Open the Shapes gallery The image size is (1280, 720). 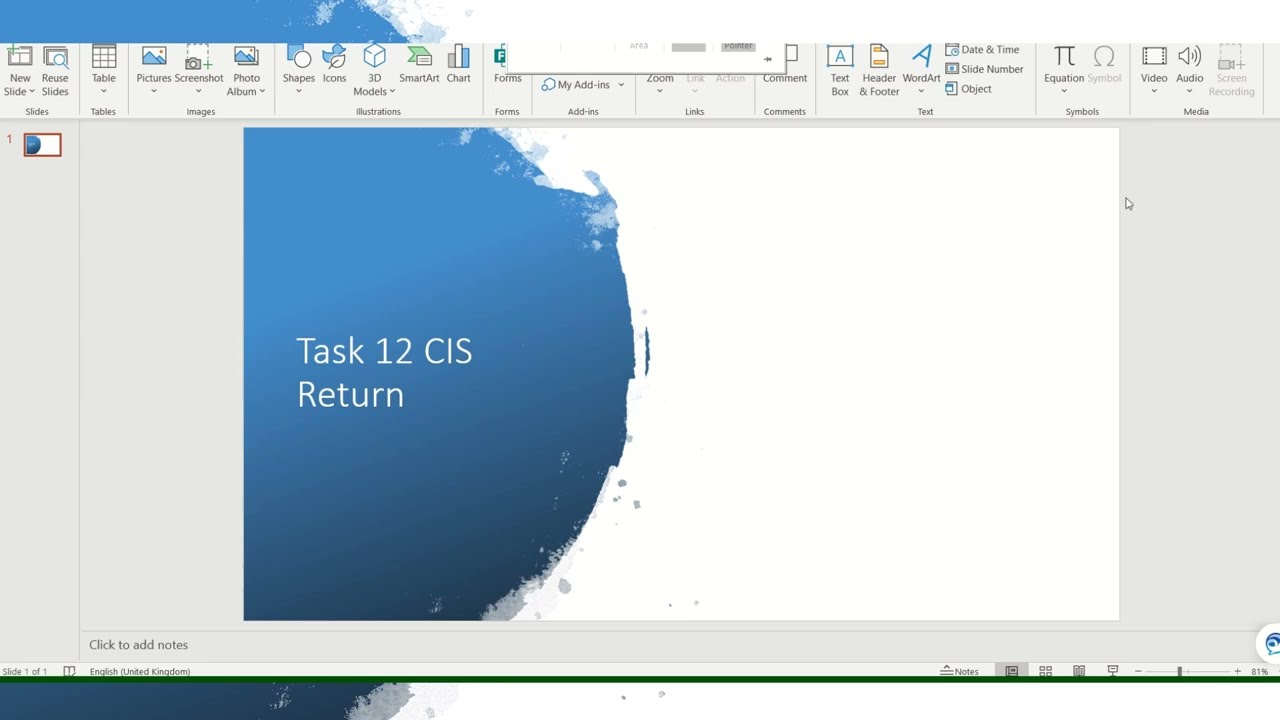coord(298,70)
